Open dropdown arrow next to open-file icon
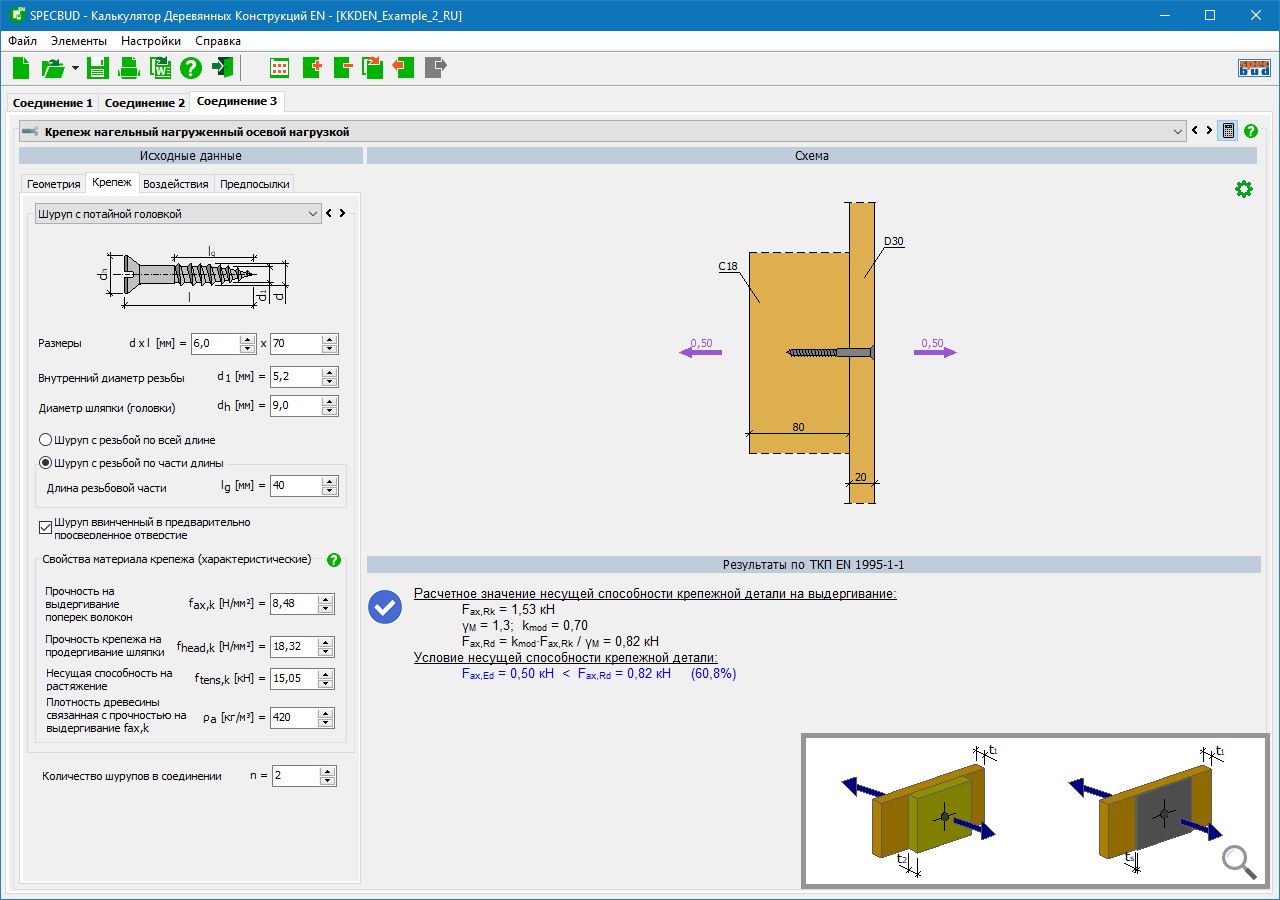1280x900 pixels. (75, 68)
